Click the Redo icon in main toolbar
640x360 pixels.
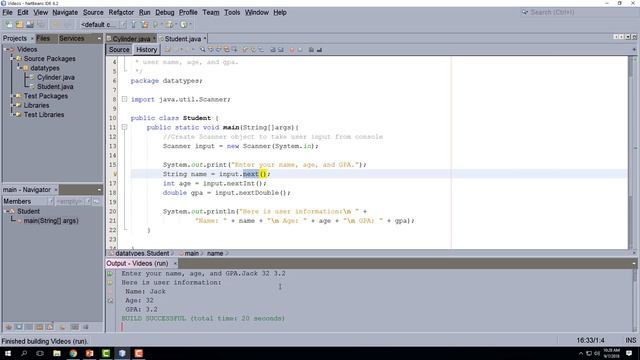pos(68,24)
